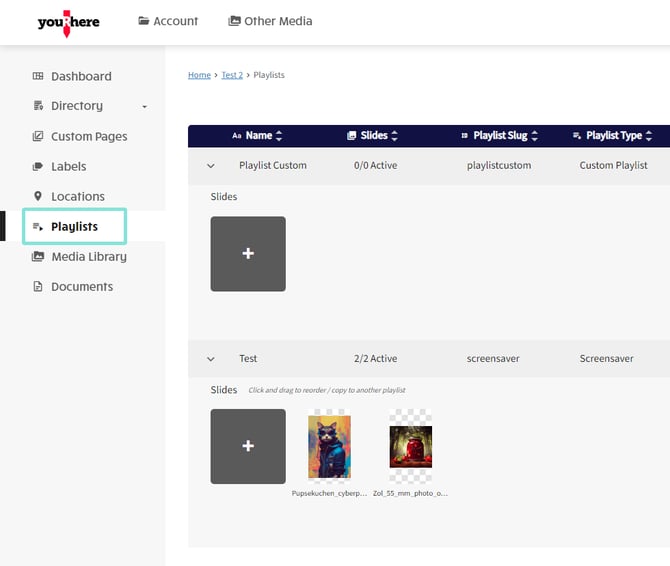Sort table by Name column

258,135
